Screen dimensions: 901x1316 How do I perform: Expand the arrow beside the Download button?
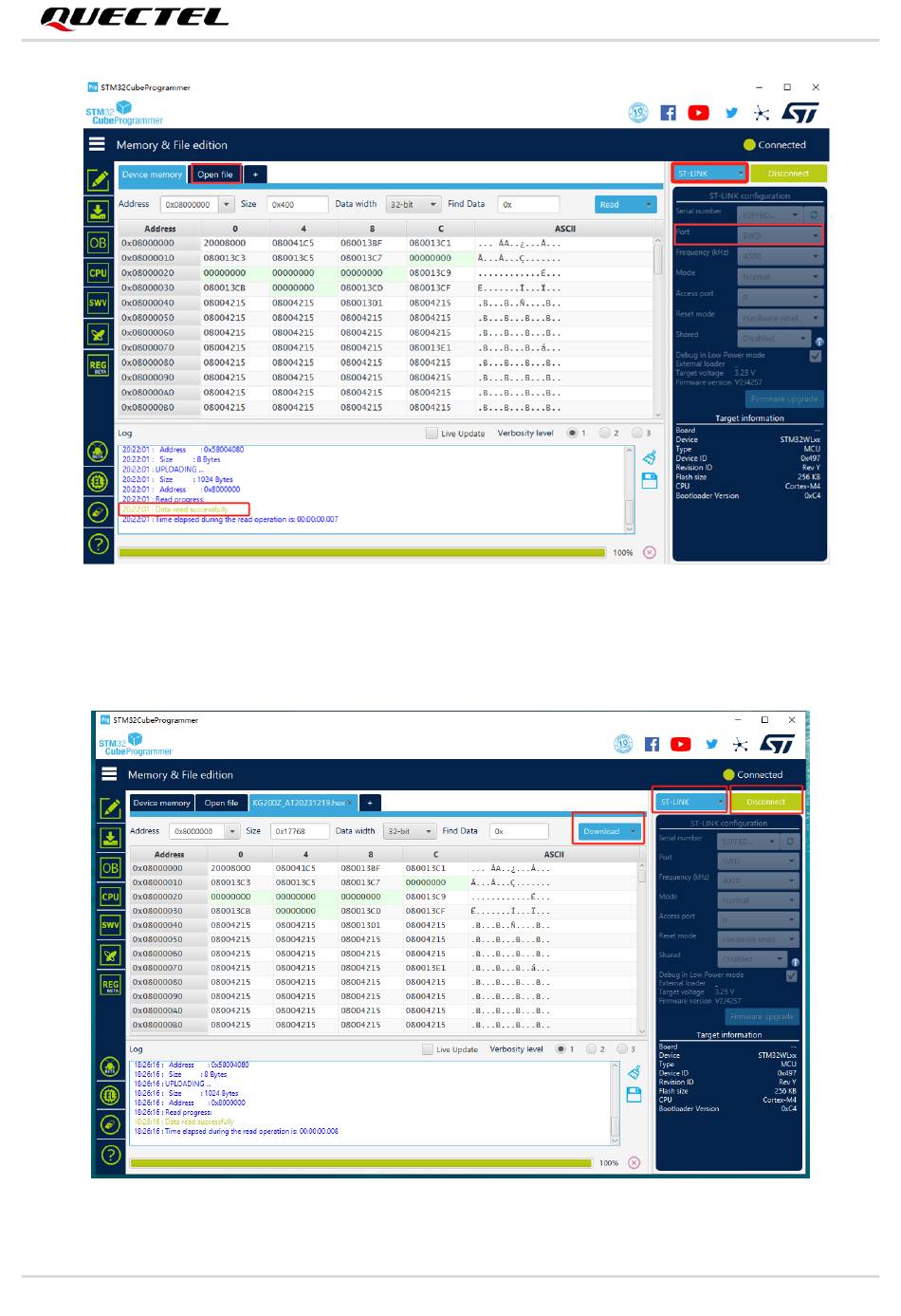(634, 831)
